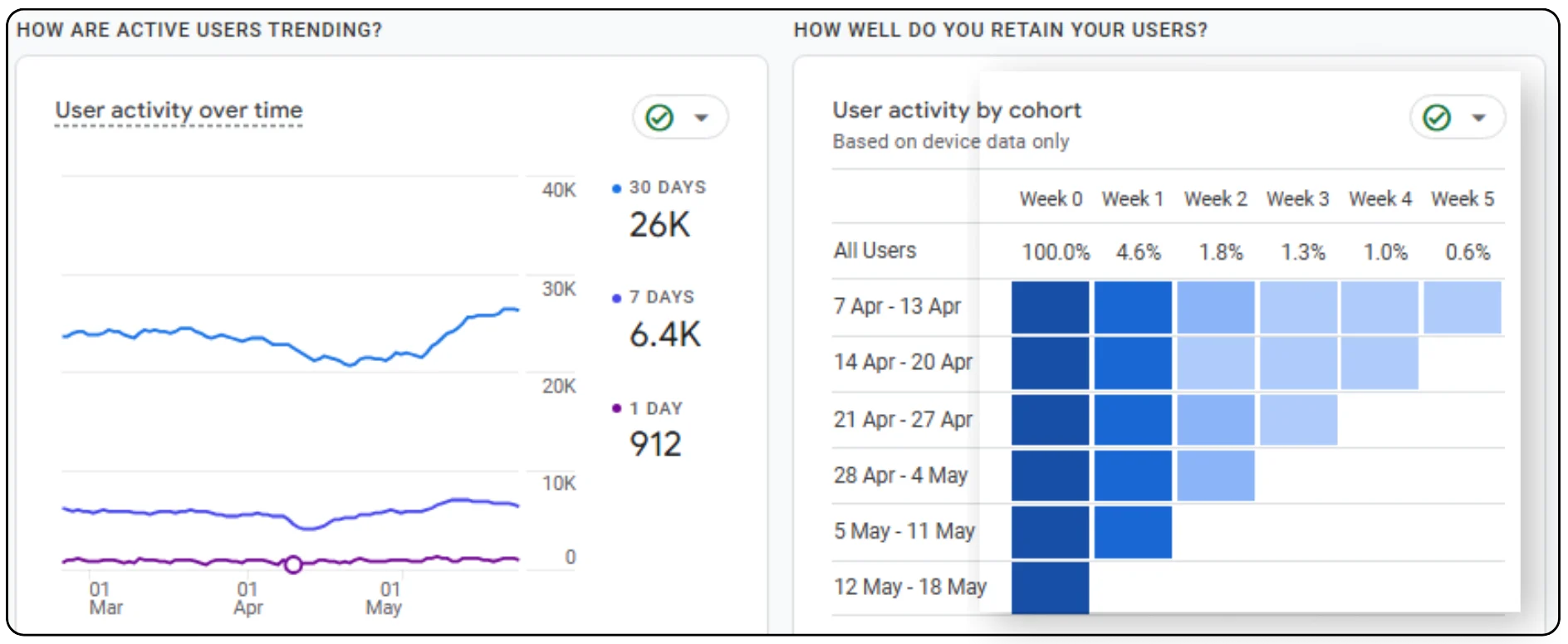Screen dimensions: 1568x644
Task: Click the User activity over time title
Action: (179, 110)
